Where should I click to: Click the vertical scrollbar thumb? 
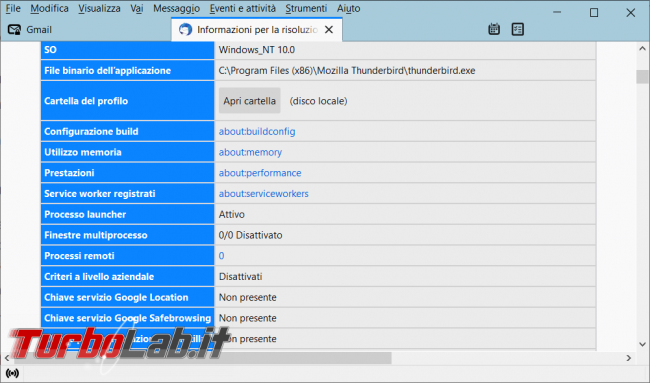click(x=643, y=77)
